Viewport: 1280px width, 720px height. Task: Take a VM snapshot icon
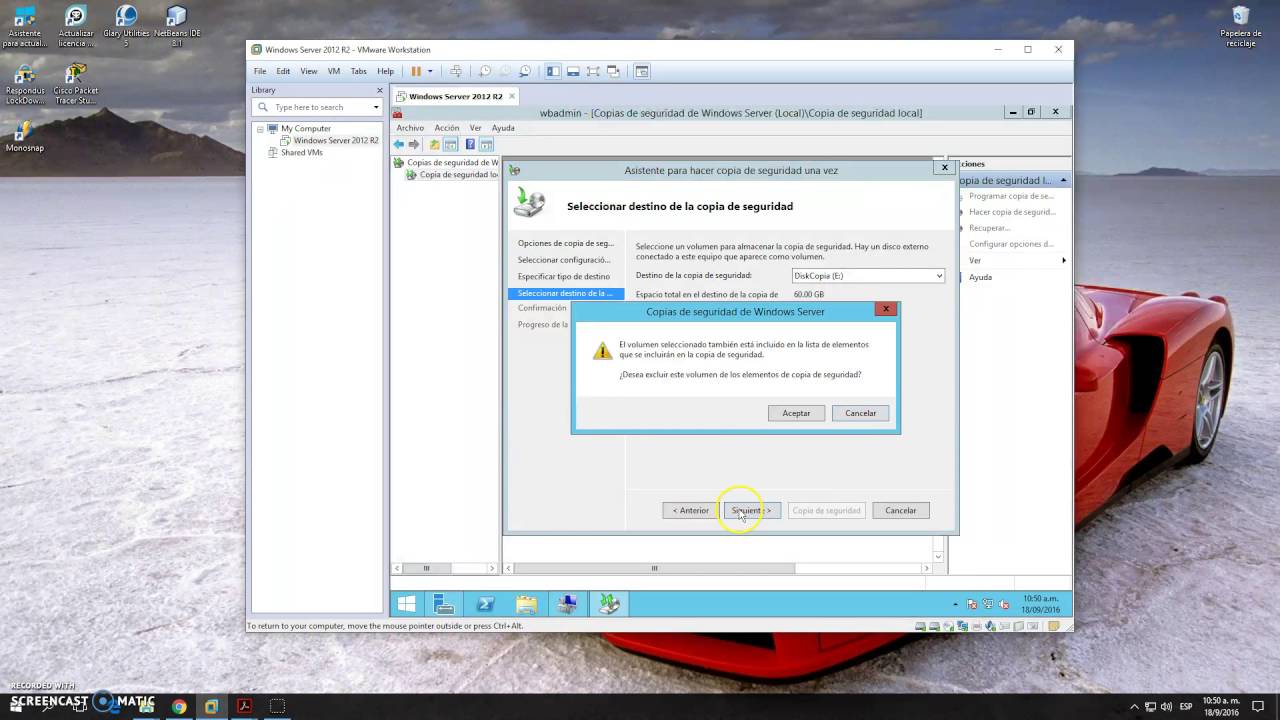(485, 71)
